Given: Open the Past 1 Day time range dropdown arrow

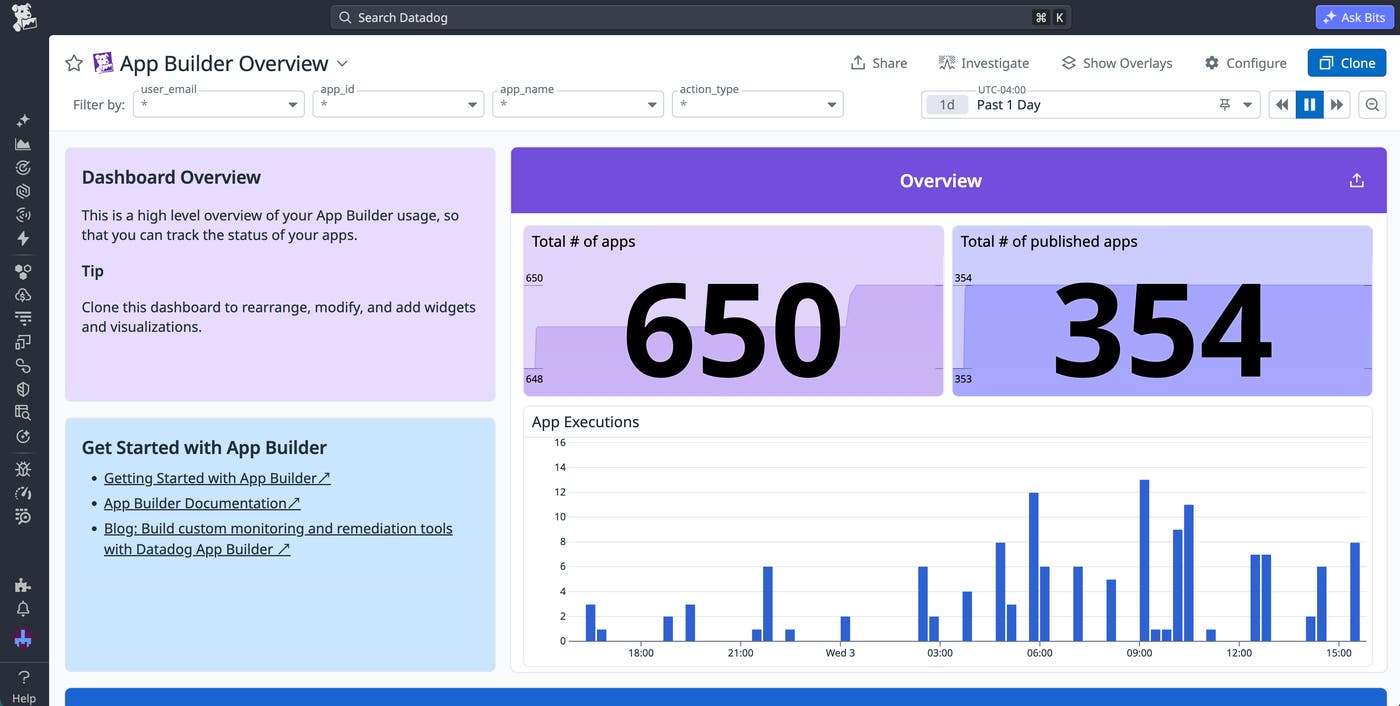Looking at the screenshot, I should pyautogui.click(x=1248, y=105).
